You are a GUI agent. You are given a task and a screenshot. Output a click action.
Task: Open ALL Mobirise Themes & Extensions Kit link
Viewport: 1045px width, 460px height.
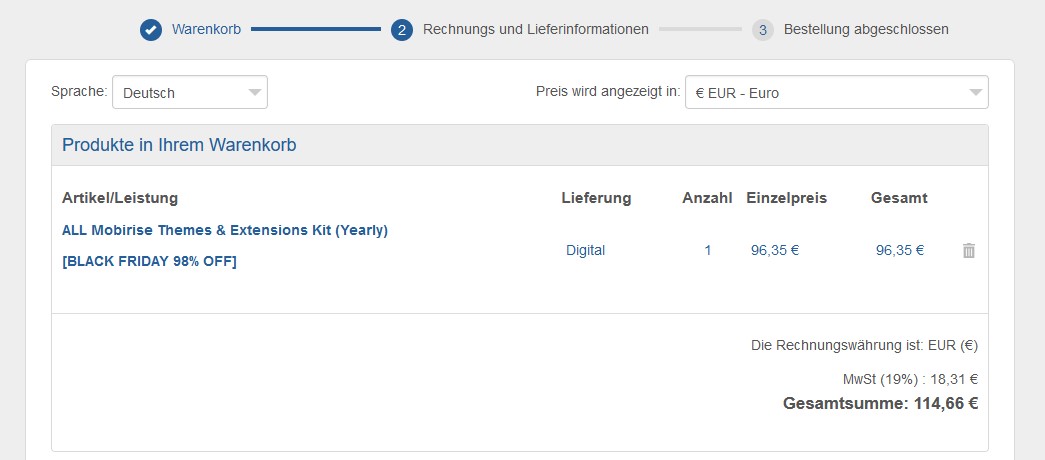tap(225, 230)
